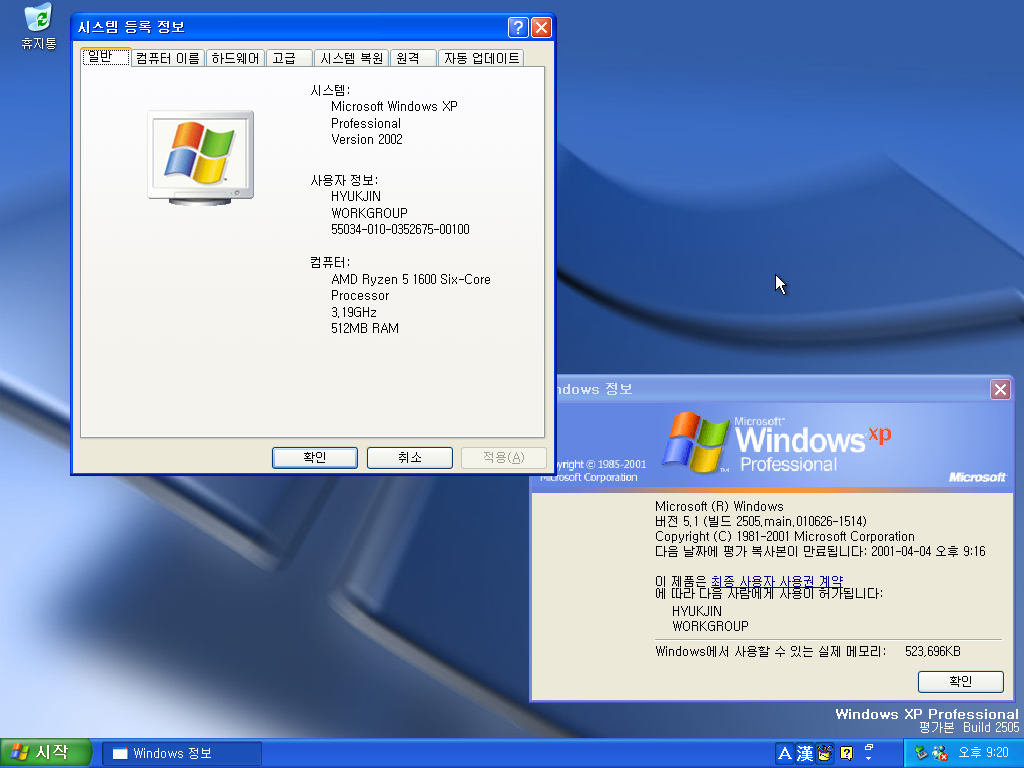Image resolution: width=1024 pixels, height=768 pixels.
Task: Select the Windows 정보 taskbar button
Action: click(x=182, y=754)
